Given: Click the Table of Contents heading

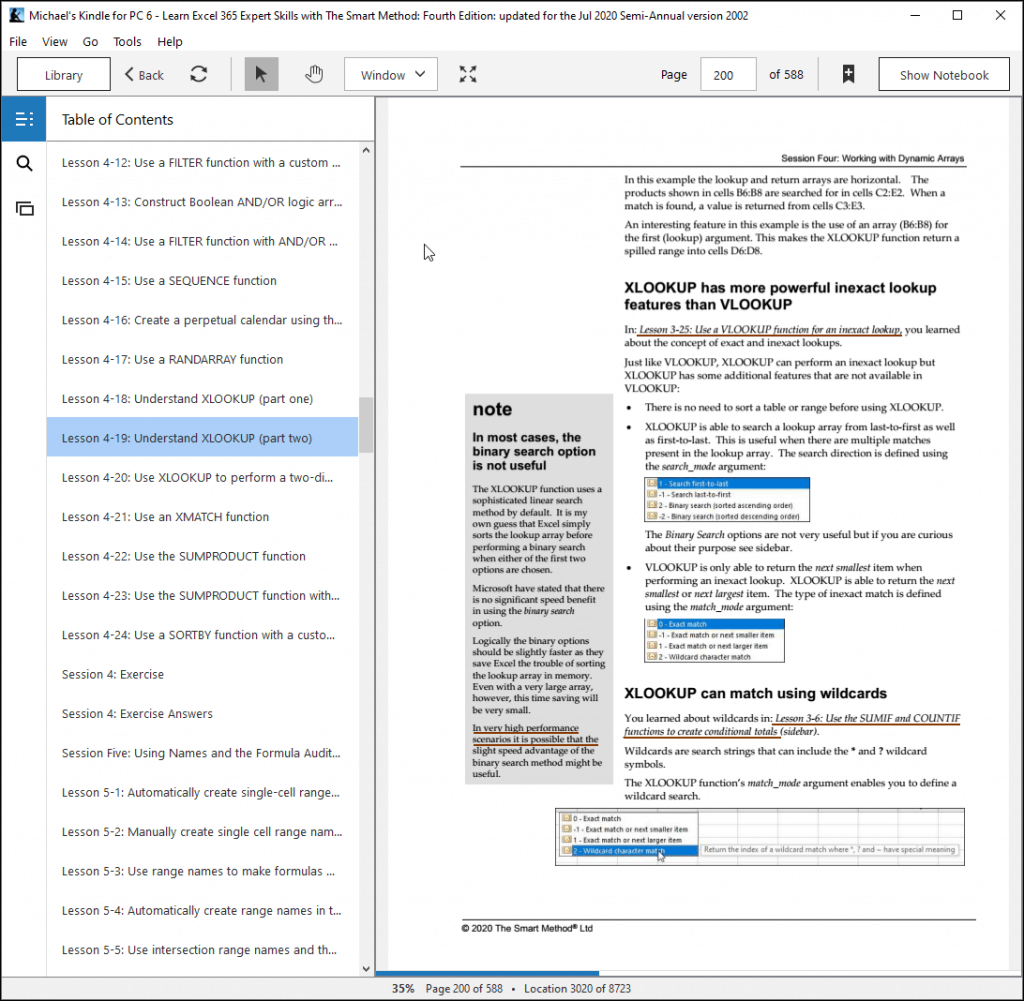Looking at the screenshot, I should pos(118,119).
